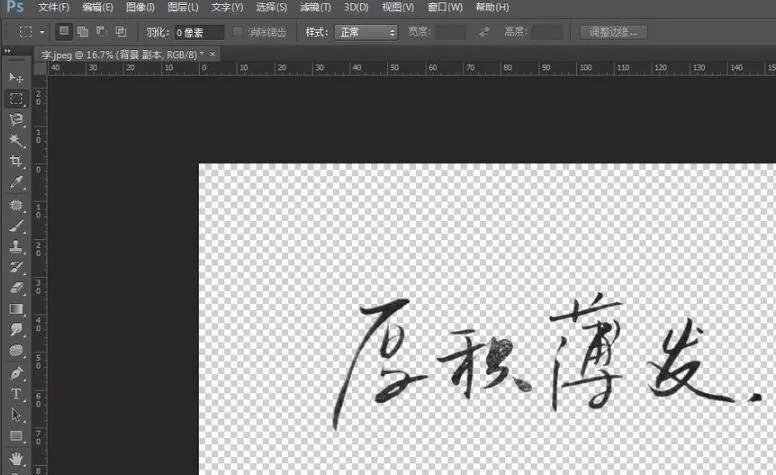Click swap width and height icon
Viewport: 776px width, 475px height.
(x=484, y=32)
